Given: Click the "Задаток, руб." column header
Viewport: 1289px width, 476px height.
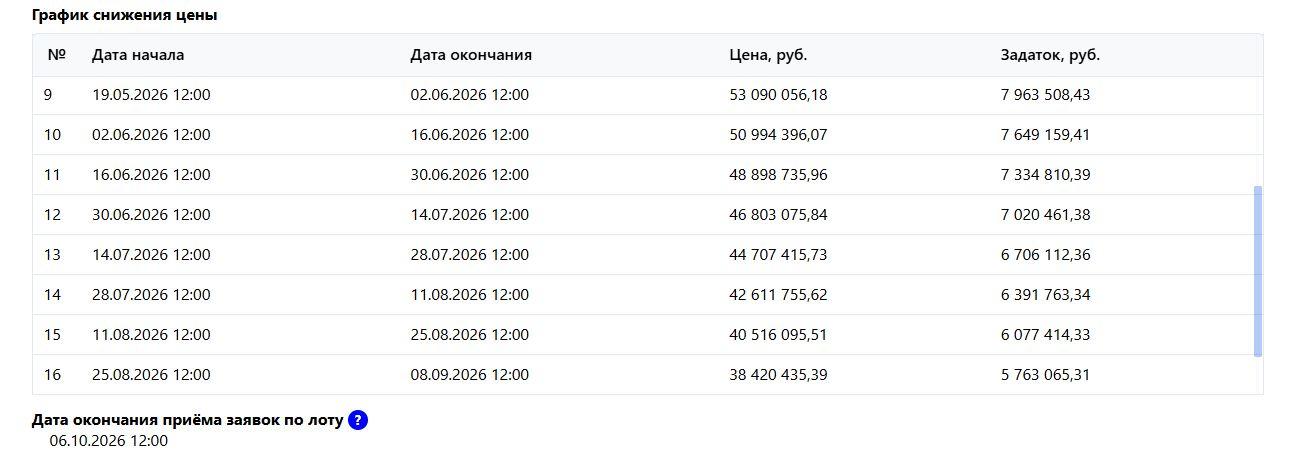Looking at the screenshot, I should 1050,55.
